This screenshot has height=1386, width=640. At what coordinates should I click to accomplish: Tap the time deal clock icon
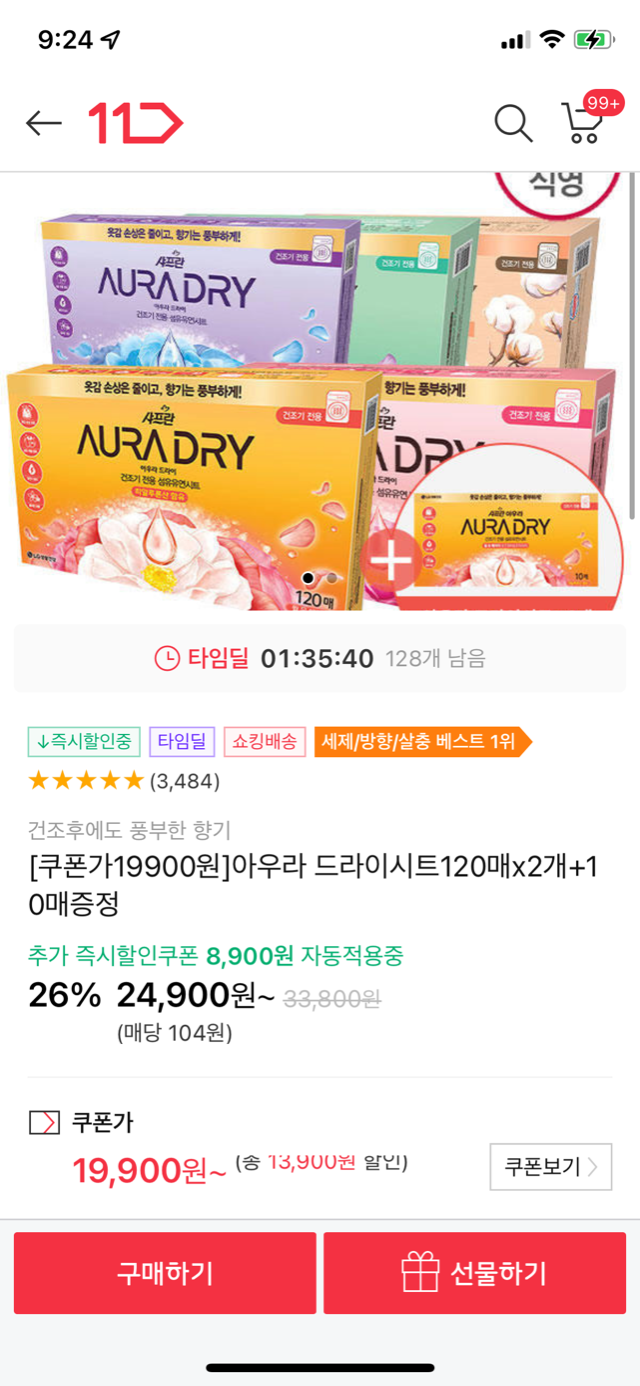[167, 658]
